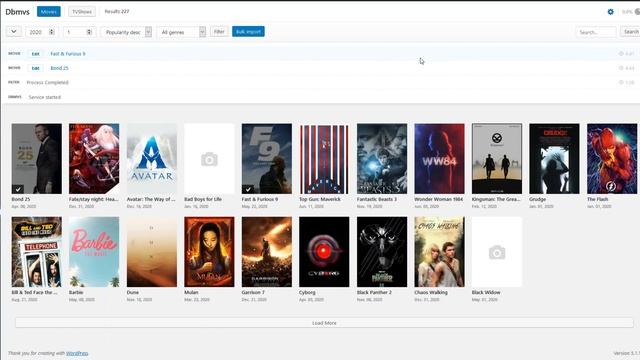Select the Bill & Ted Face the Music poster
Image resolution: width=640 pixels, height=360 pixels.
[37, 252]
